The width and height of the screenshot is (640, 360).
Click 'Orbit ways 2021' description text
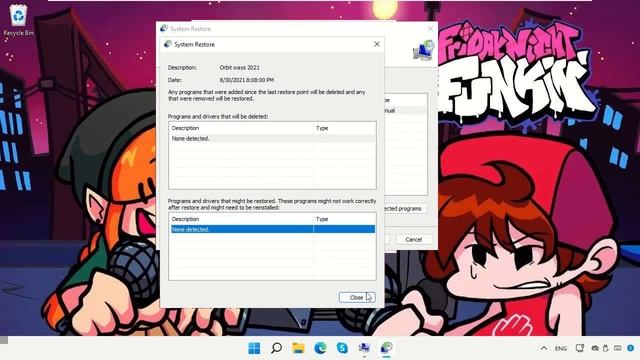tap(239, 67)
